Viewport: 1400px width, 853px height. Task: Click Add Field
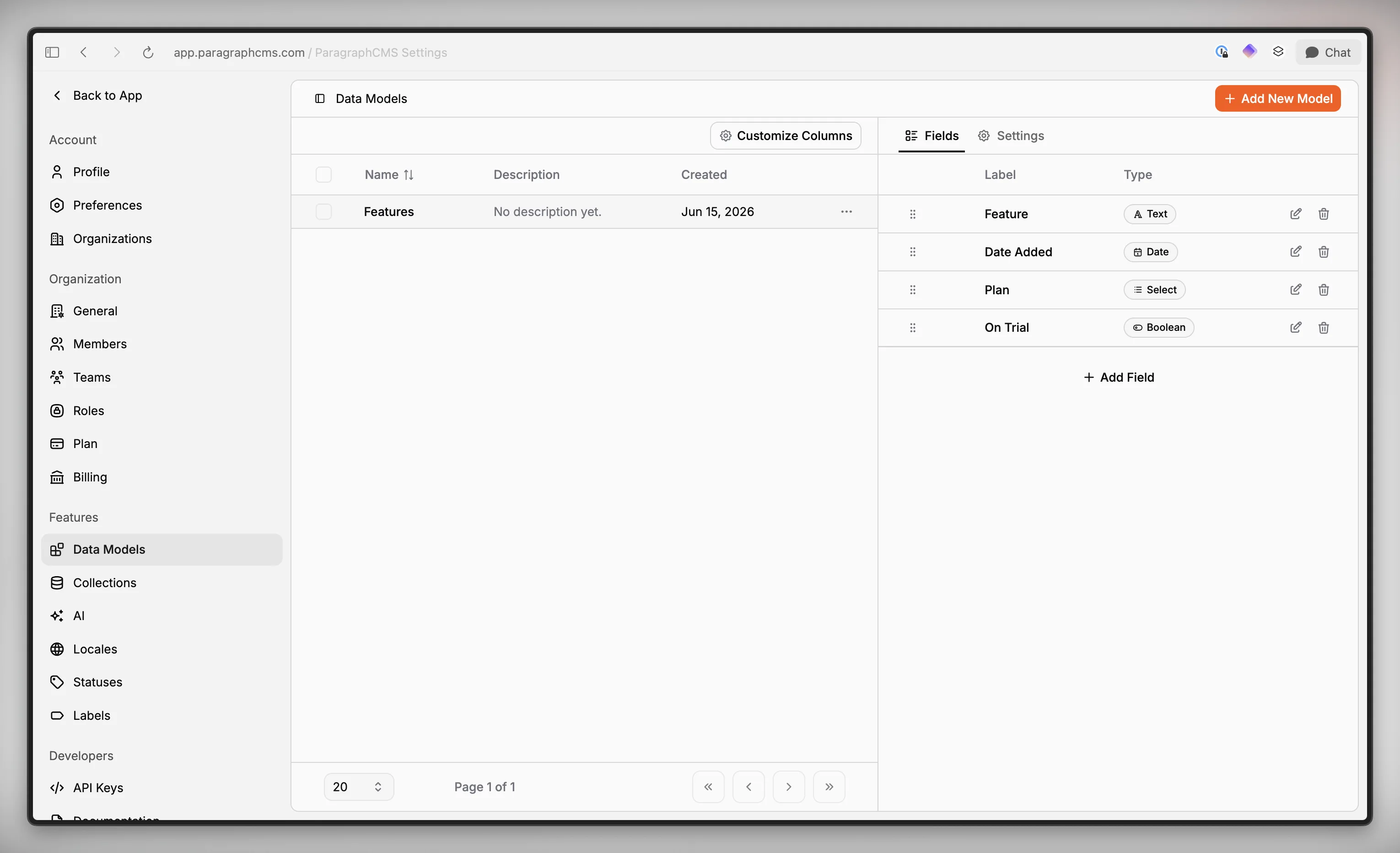1118,378
